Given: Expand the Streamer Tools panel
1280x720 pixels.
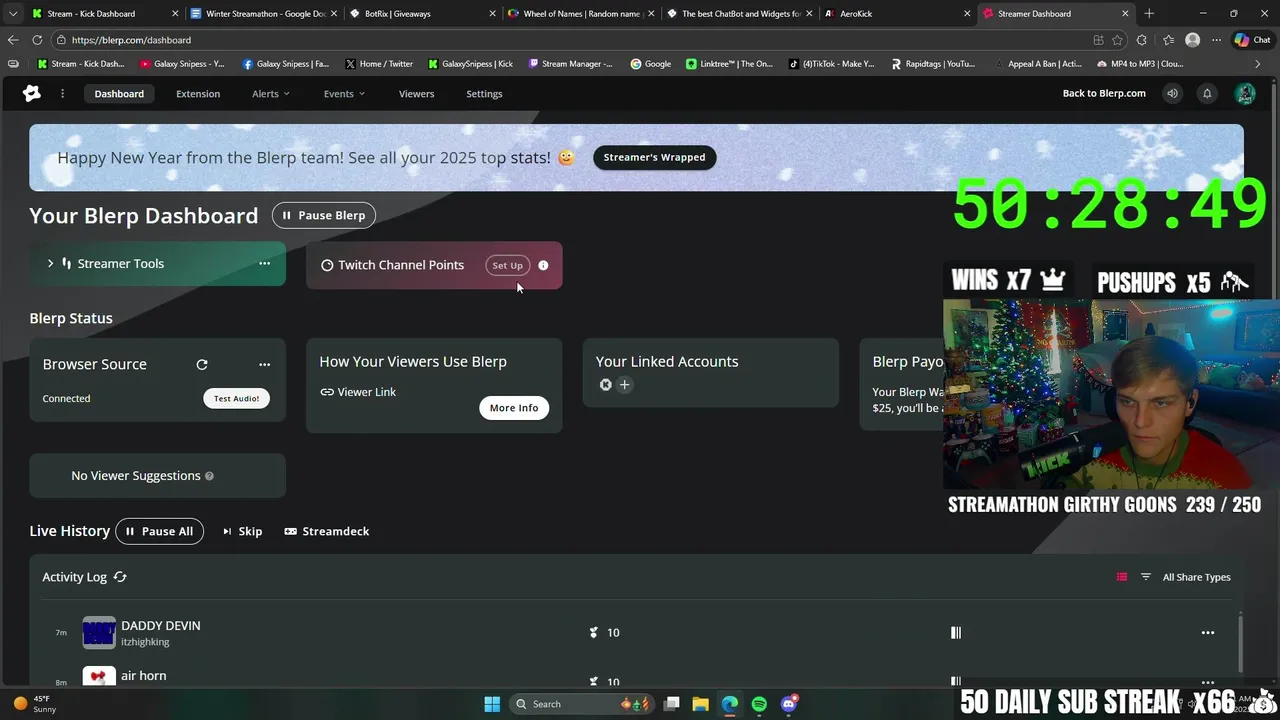Looking at the screenshot, I should pos(50,263).
